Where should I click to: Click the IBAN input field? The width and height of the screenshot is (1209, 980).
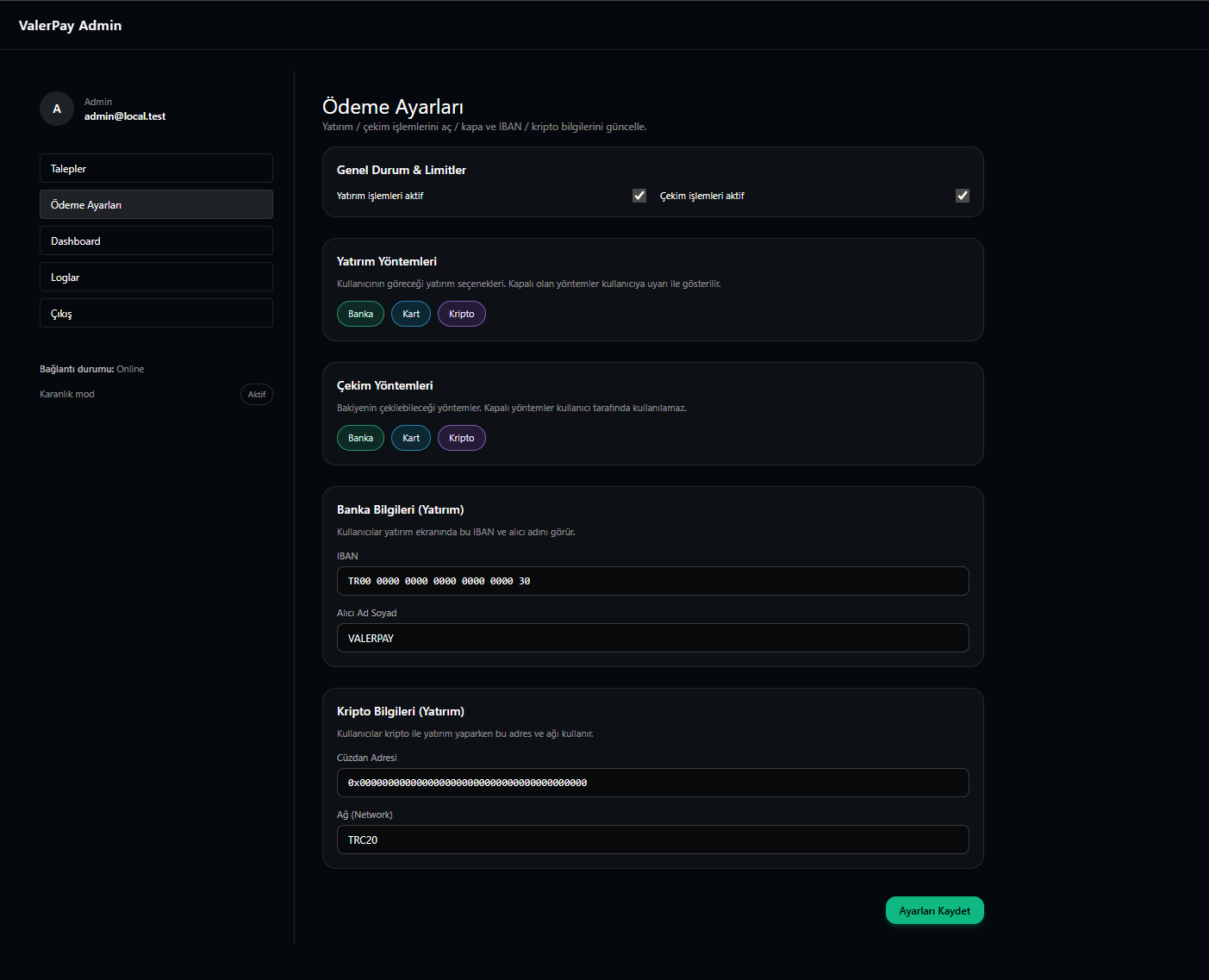[x=652, y=581]
